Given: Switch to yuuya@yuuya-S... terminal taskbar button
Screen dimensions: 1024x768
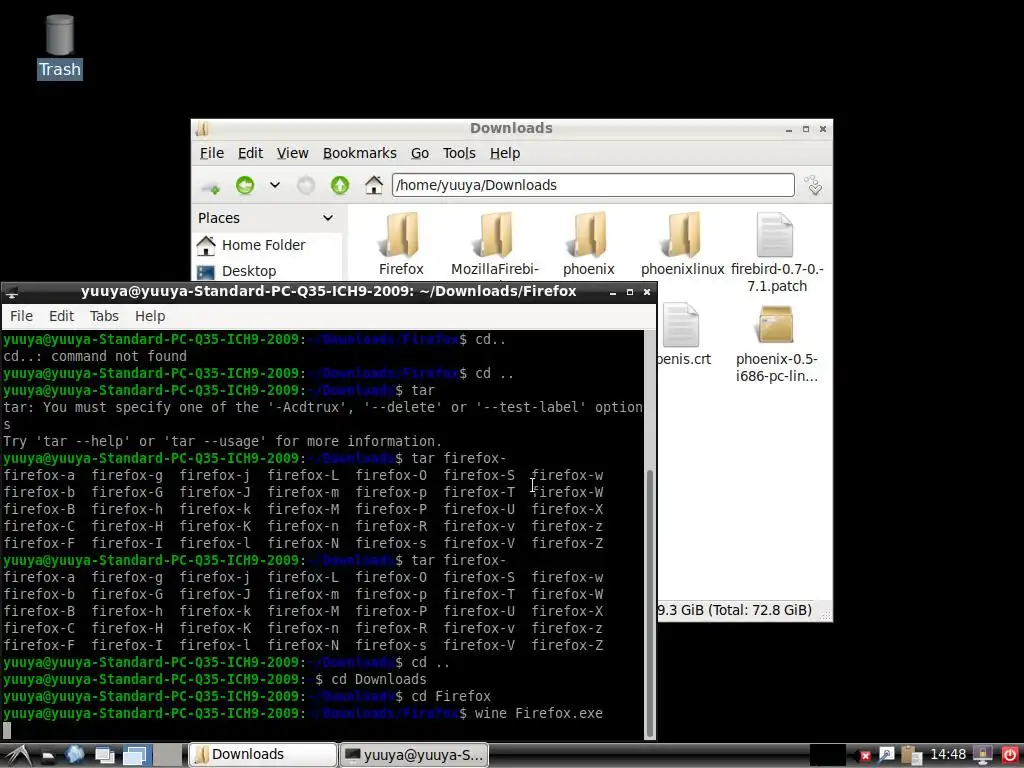Looking at the screenshot, I should (x=414, y=755).
